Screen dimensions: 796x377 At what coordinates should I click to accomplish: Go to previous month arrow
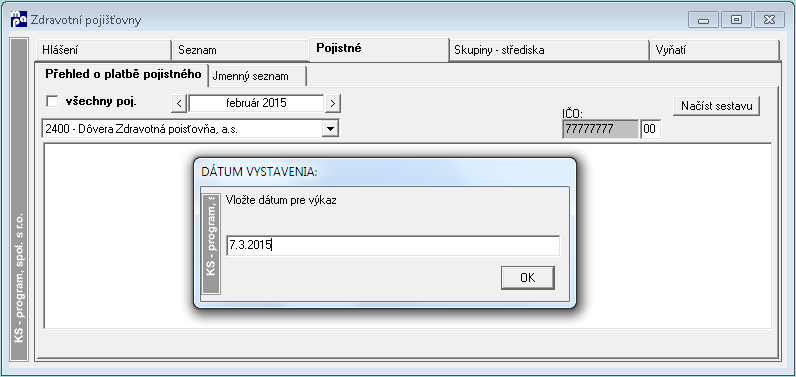coord(179,104)
